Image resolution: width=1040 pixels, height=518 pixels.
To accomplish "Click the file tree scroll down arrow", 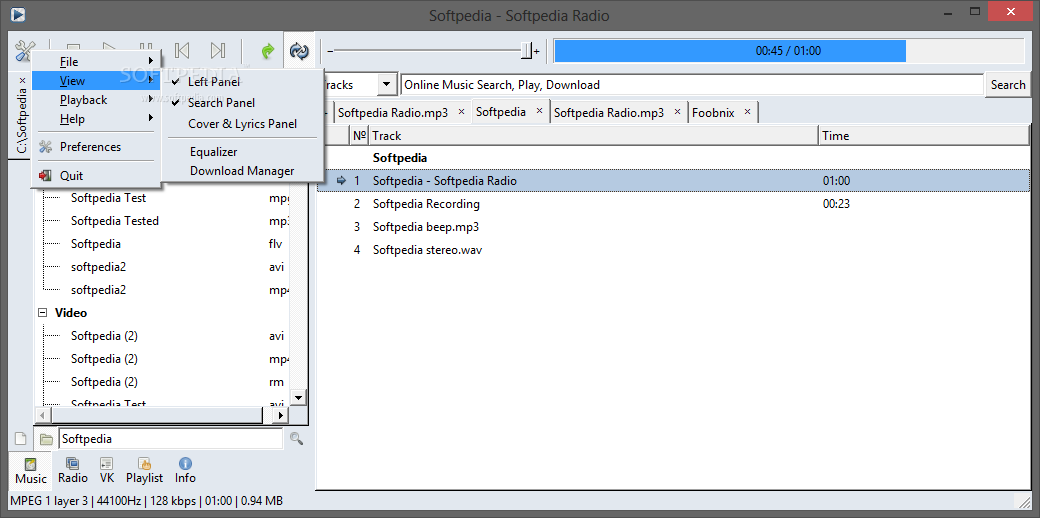I will pos(298,398).
